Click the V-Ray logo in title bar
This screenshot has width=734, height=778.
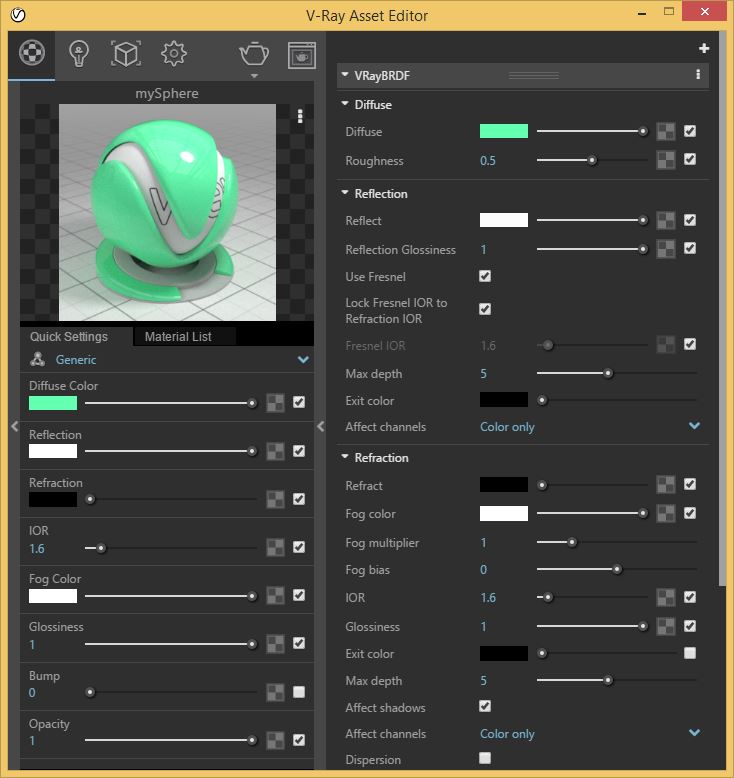[18, 15]
